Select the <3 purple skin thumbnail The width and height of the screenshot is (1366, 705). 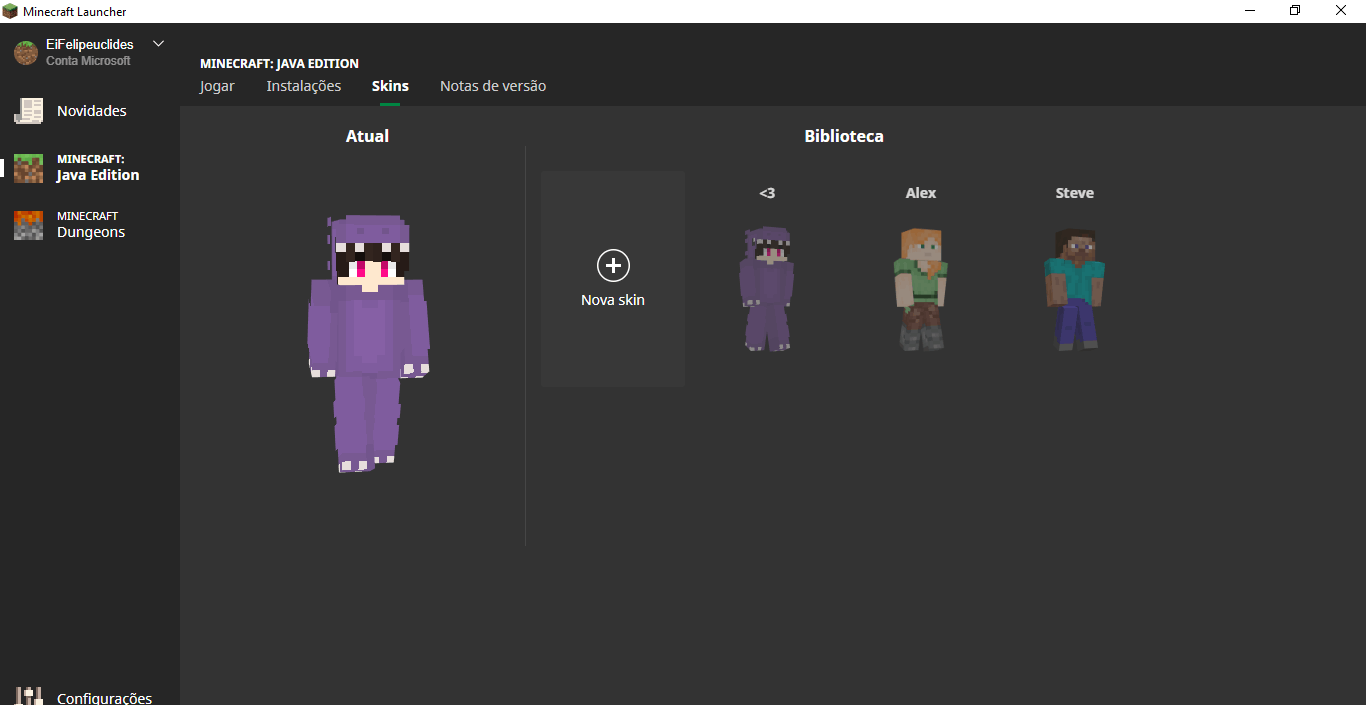point(767,288)
